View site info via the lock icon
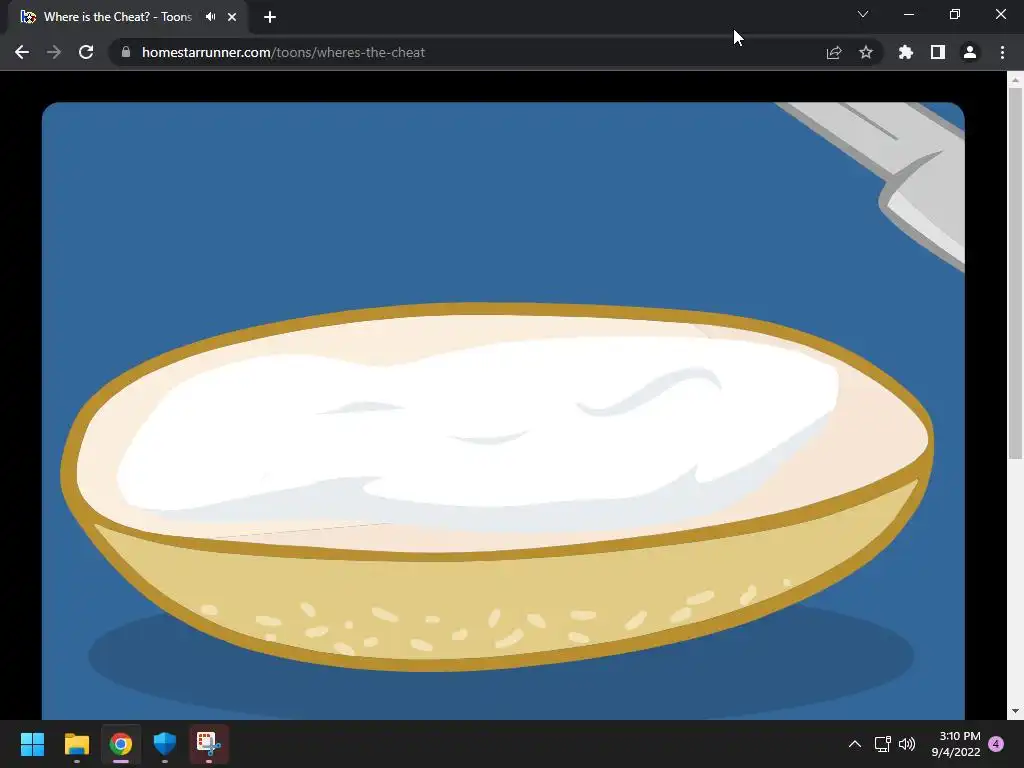This screenshot has width=1024, height=768. [x=126, y=52]
